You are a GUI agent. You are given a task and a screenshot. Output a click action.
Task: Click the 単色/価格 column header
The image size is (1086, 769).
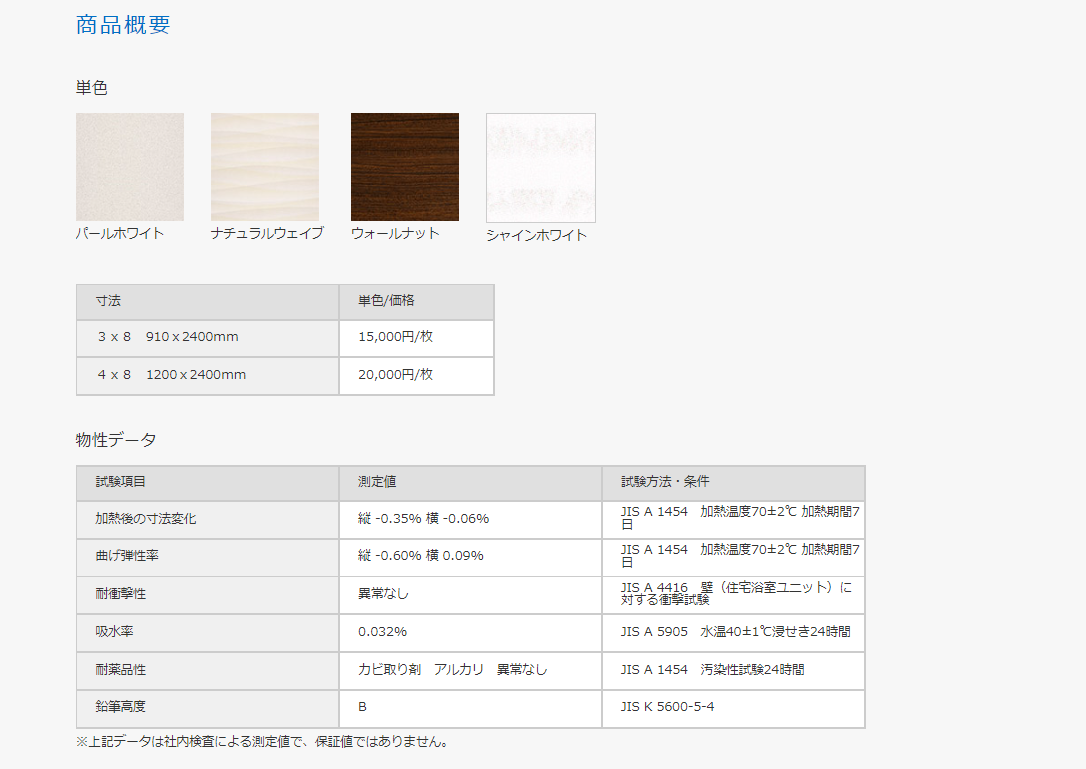(x=386, y=301)
